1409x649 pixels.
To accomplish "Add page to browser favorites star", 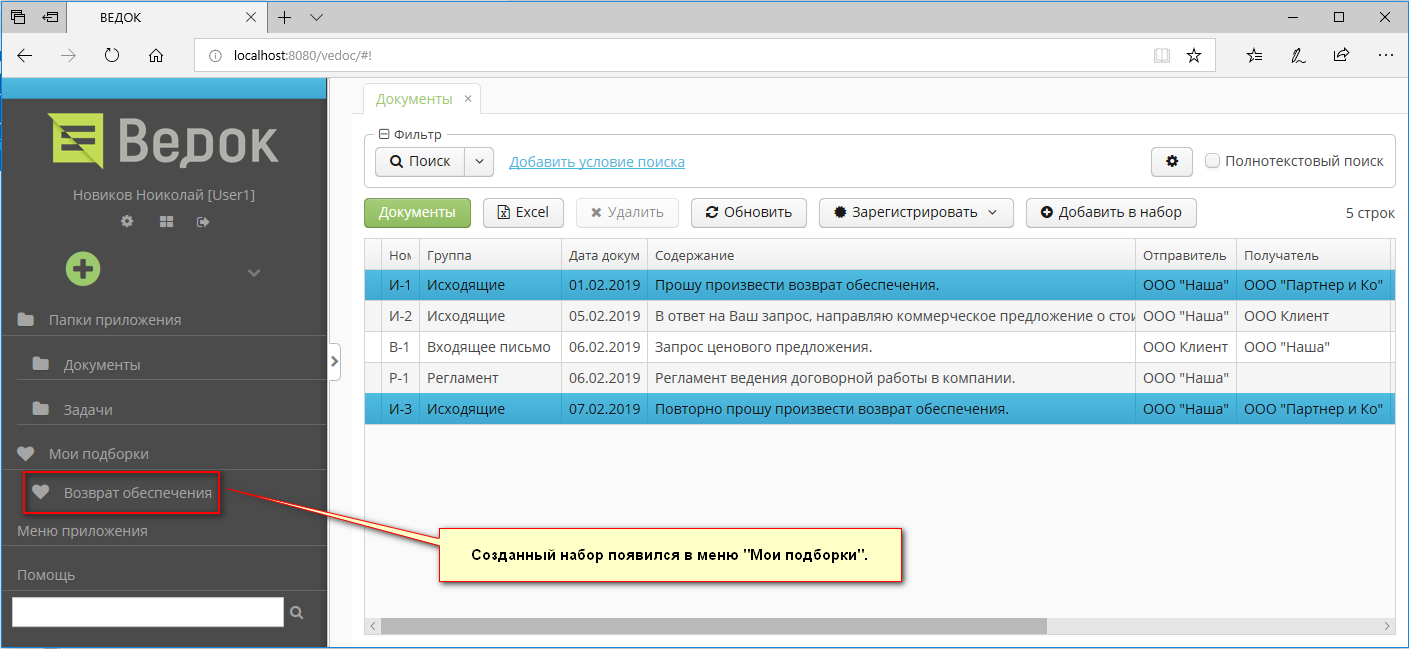I will (x=1193, y=56).
